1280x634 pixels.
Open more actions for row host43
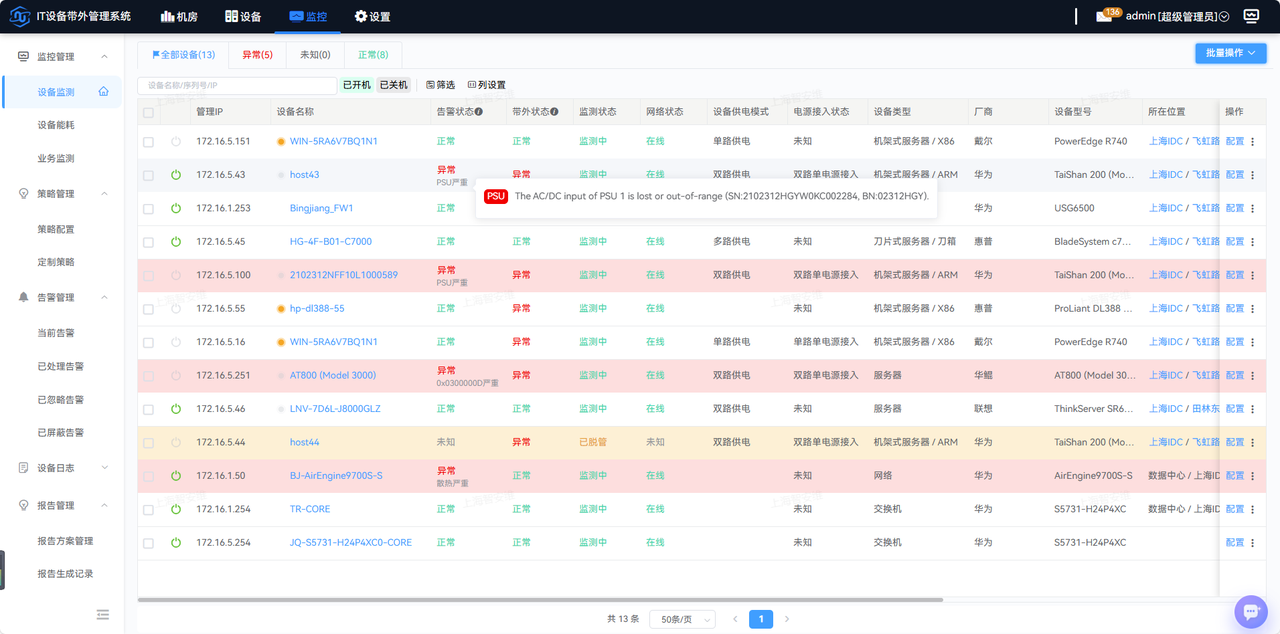[x=1252, y=175]
